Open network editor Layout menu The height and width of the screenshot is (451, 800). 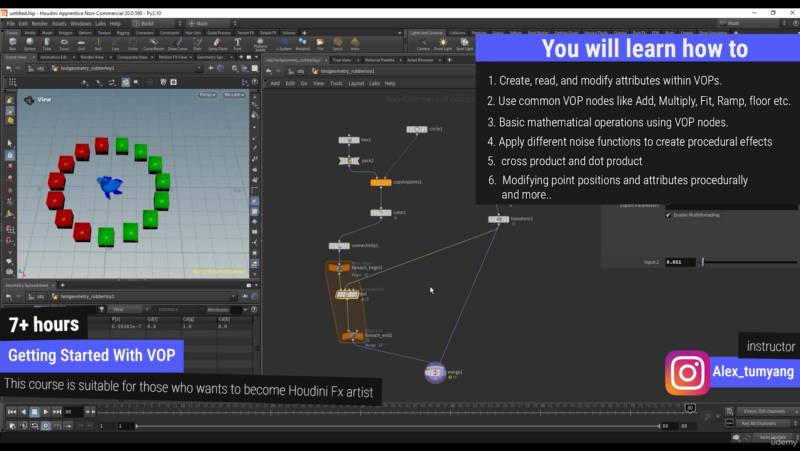point(356,83)
